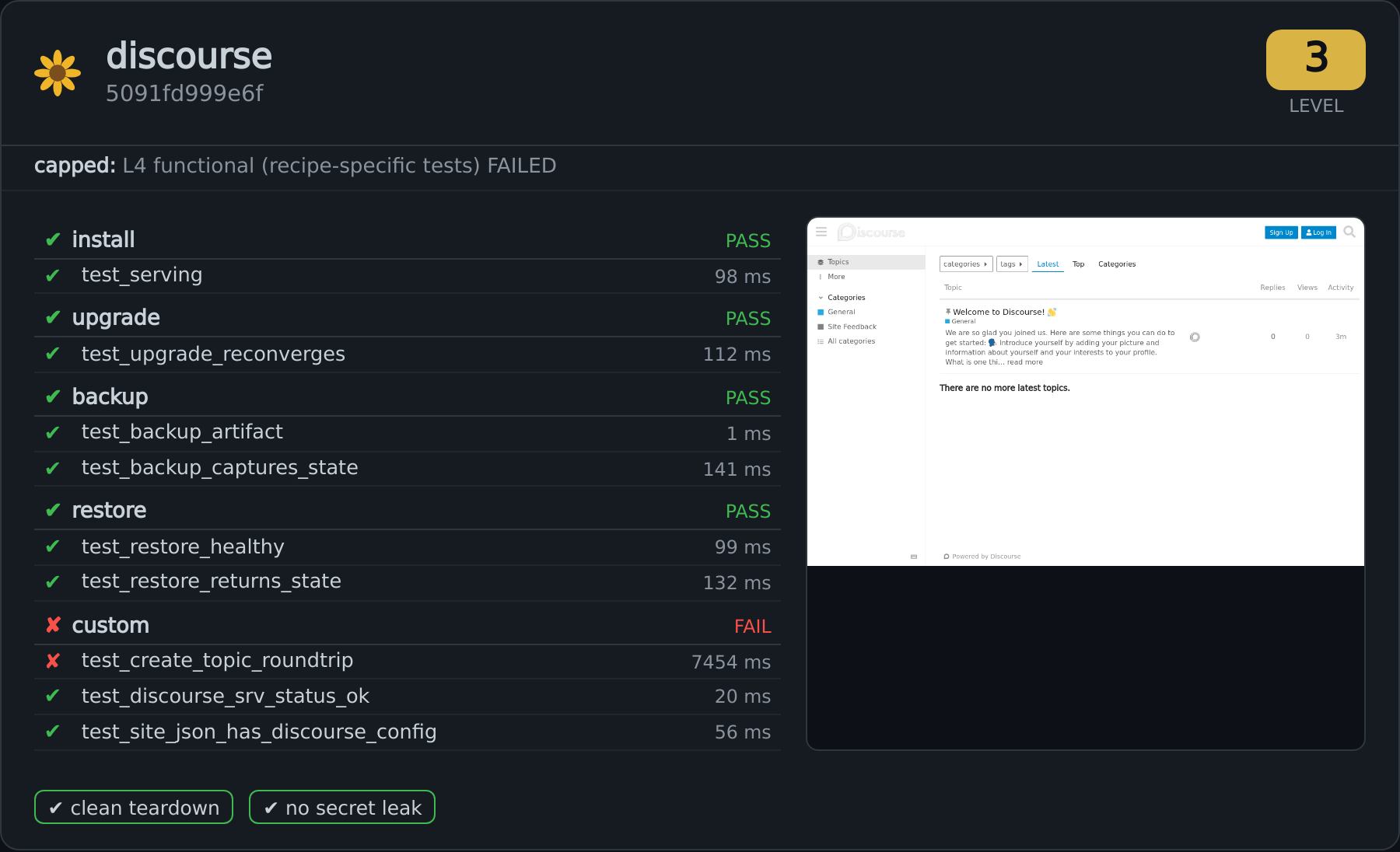The height and width of the screenshot is (852, 1400).
Task: Click the clean teardown check badge
Action: [134, 807]
